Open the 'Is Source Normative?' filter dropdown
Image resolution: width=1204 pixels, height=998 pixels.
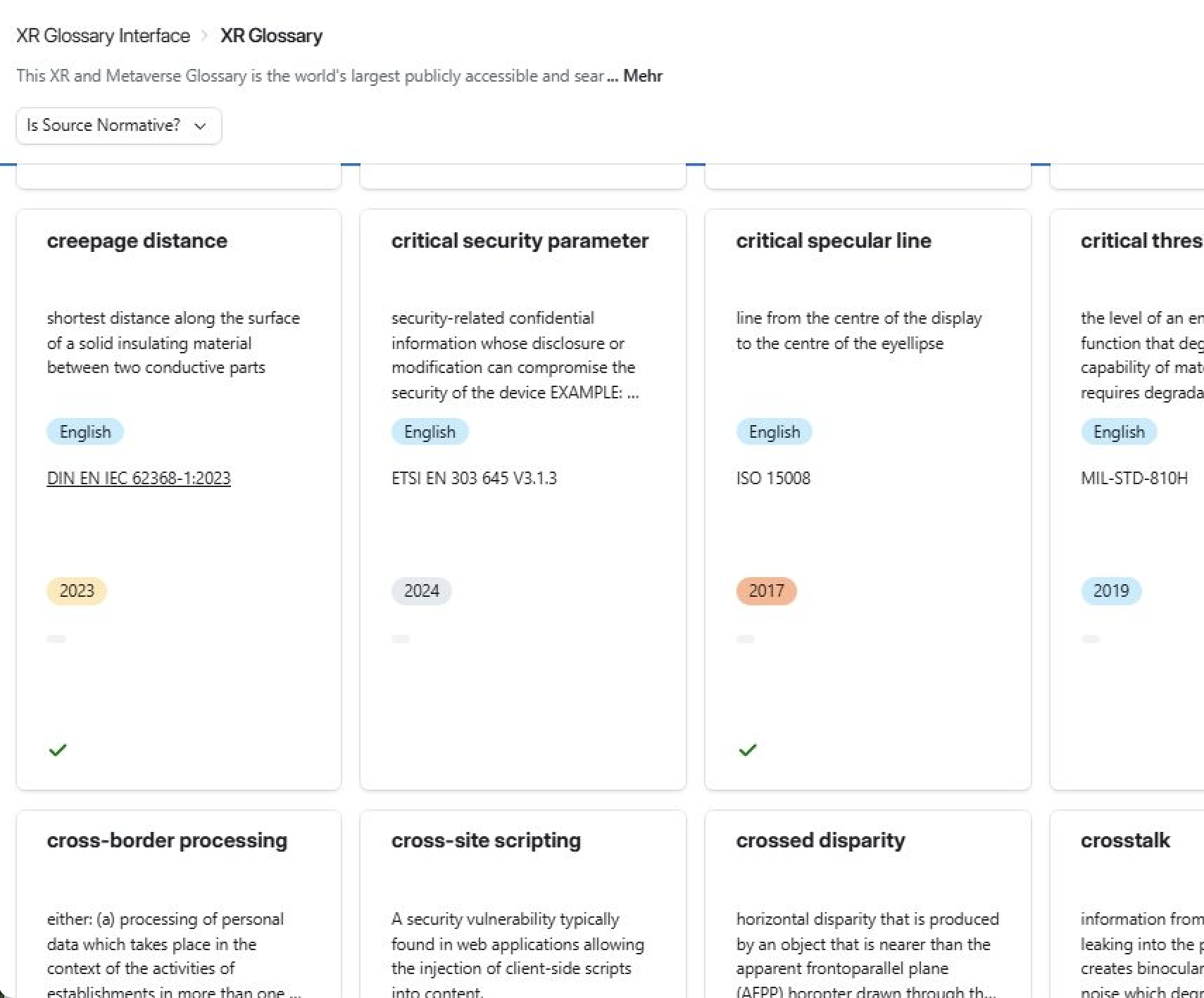(x=118, y=125)
